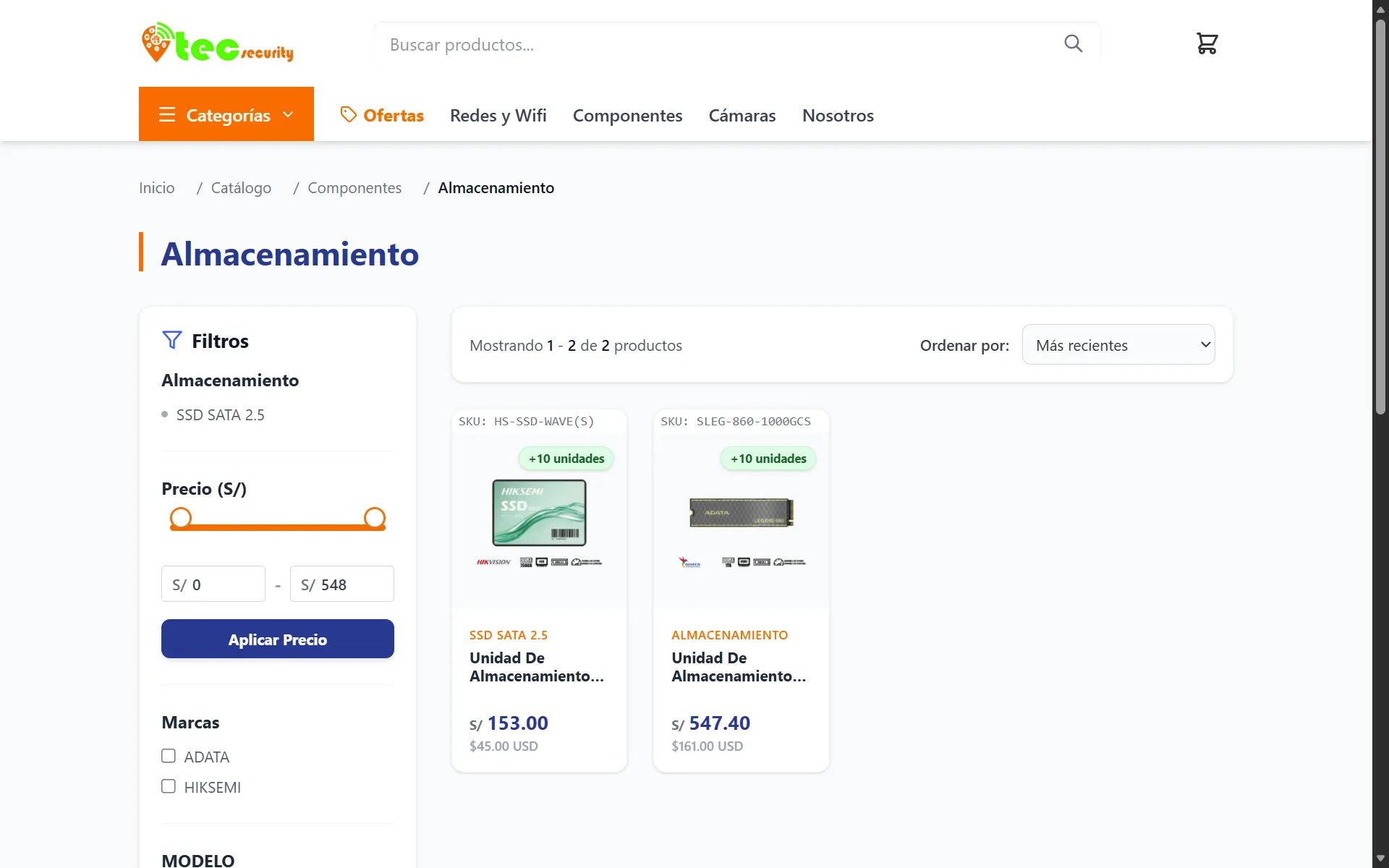
Task: Check the HIKSEMI brand checkbox
Action: click(169, 786)
